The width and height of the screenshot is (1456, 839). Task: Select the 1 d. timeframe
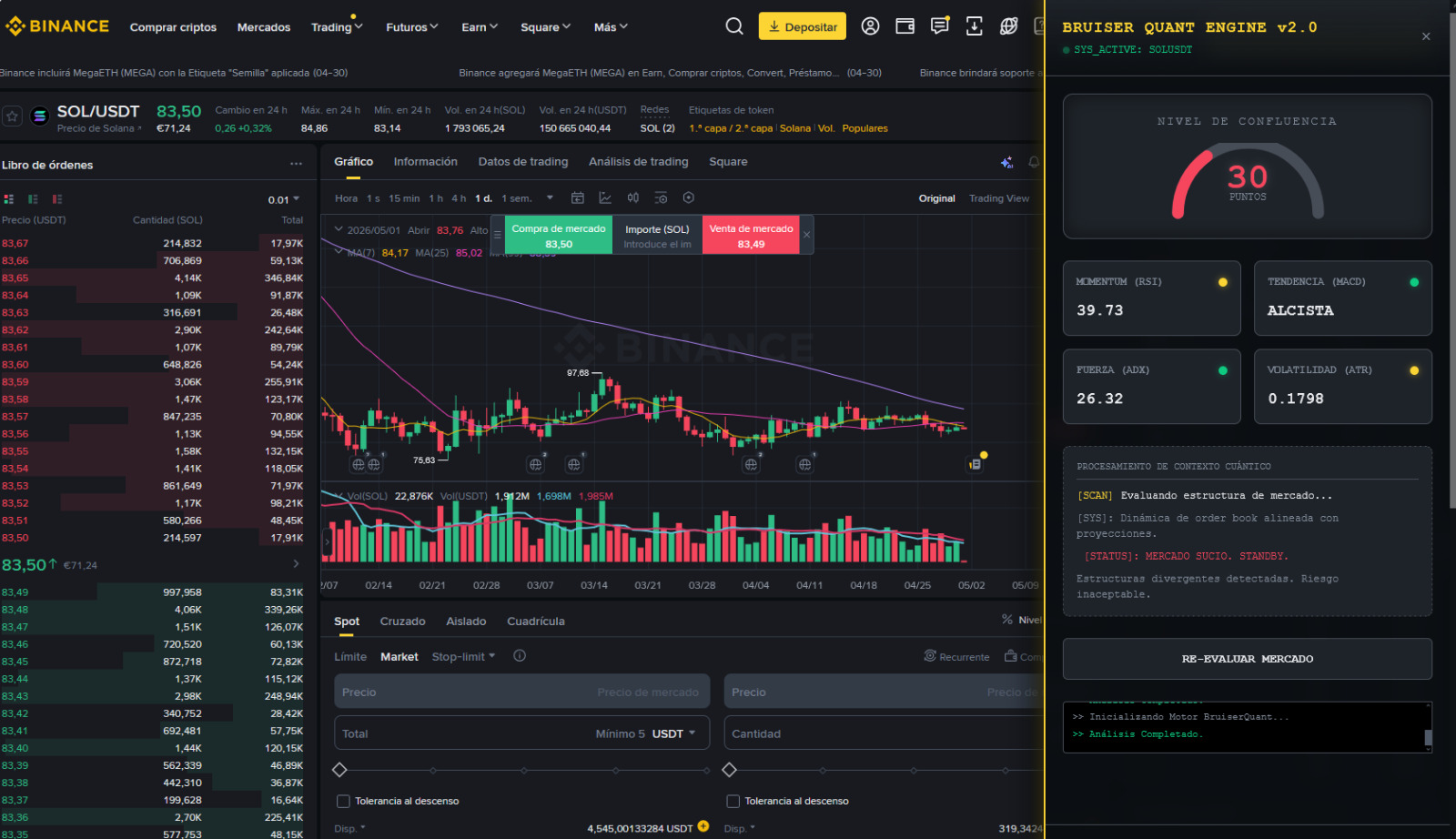tap(483, 198)
